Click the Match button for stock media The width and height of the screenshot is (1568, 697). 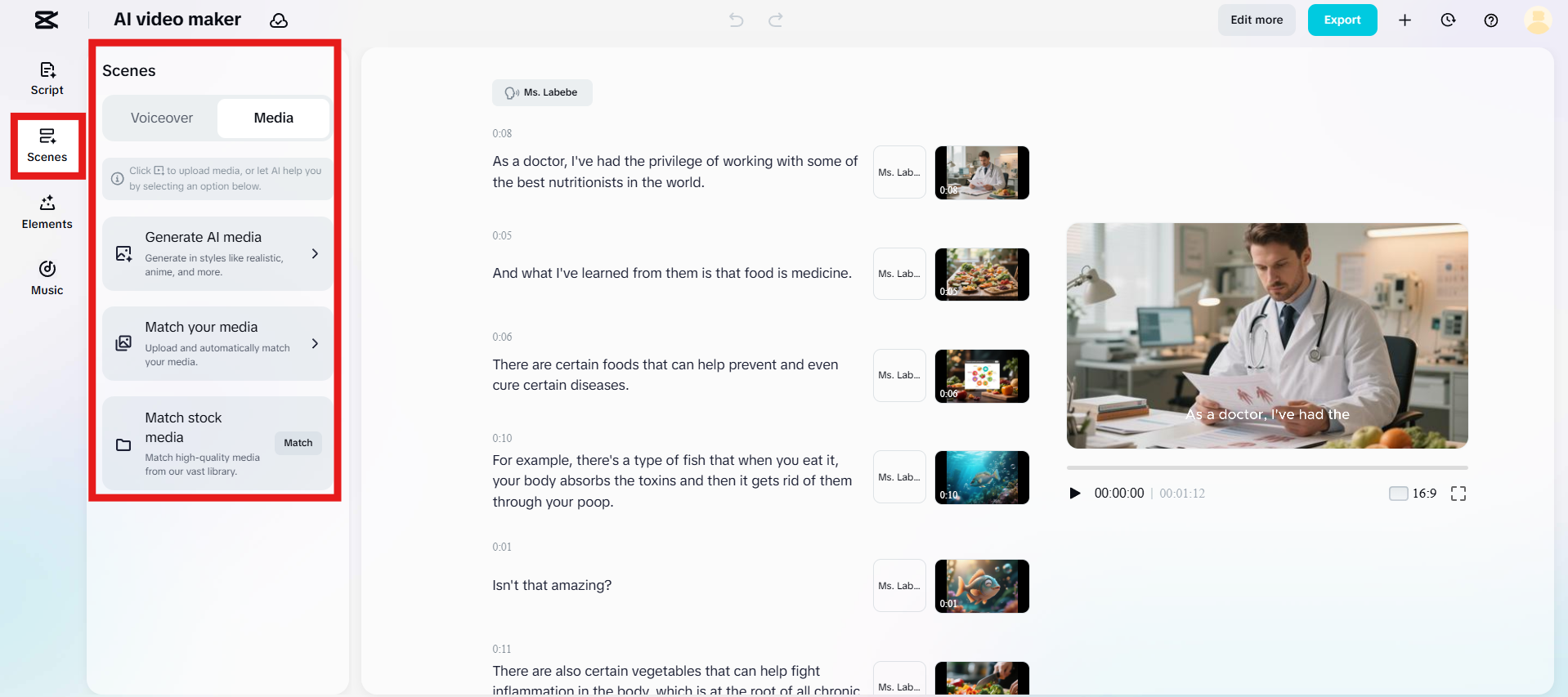298,443
